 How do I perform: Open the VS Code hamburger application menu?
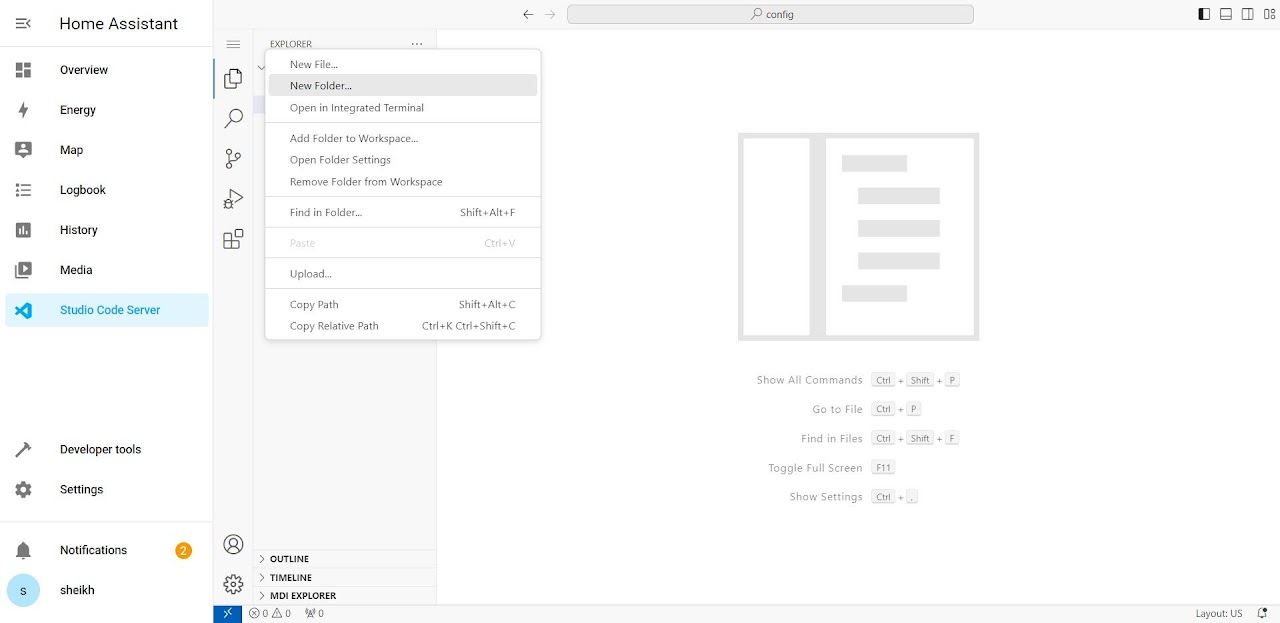tap(233, 44)
